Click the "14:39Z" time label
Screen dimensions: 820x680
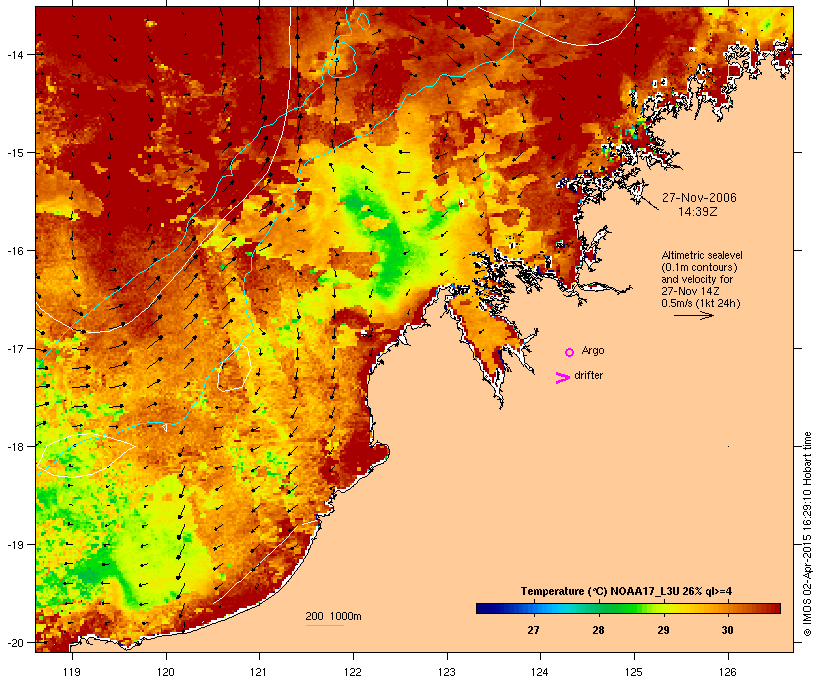pyautogui.click(x=698, y=212)
